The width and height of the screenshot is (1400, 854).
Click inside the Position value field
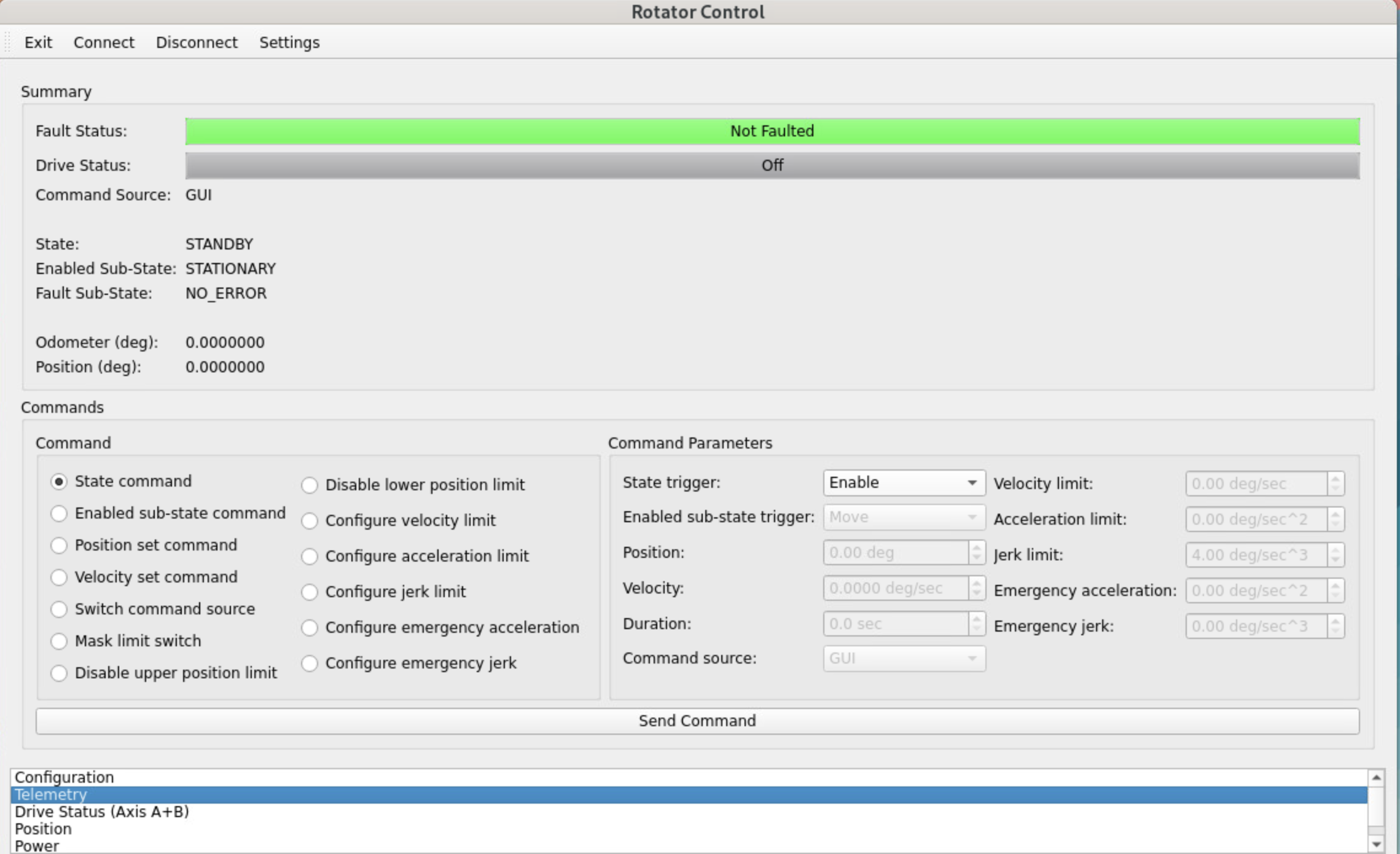pyautogui.click(x=895, y=553)
